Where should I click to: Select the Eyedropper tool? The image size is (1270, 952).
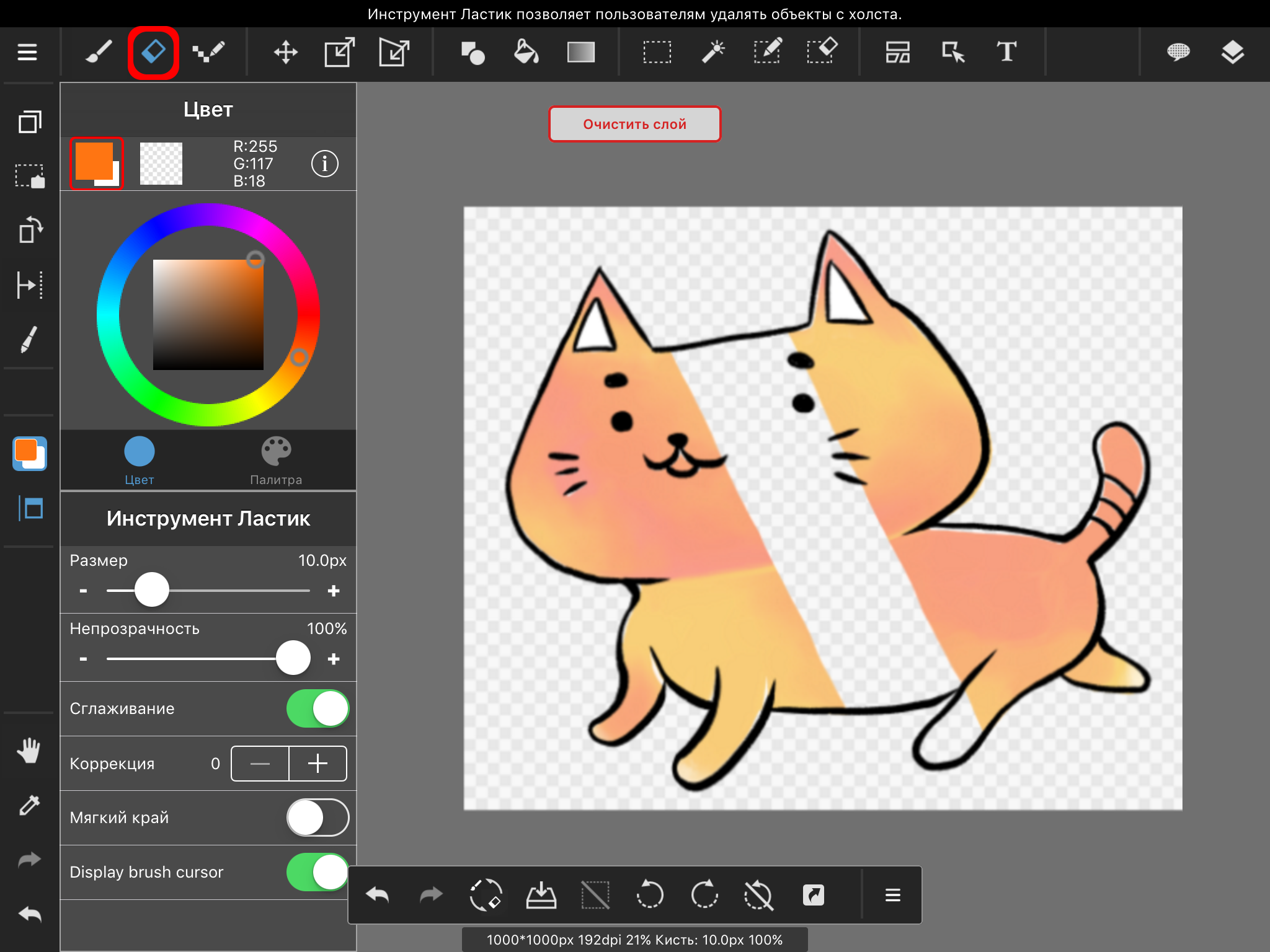click(27, 804)
